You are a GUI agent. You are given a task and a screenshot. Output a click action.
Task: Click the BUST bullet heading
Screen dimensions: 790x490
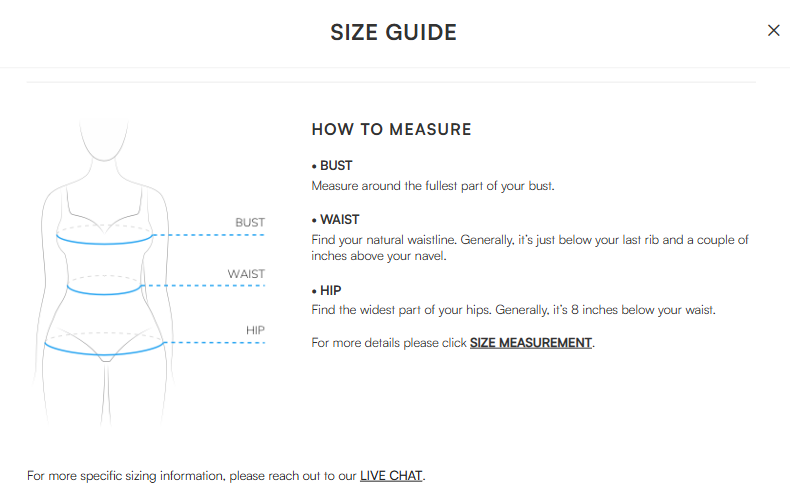coord(332,166)
